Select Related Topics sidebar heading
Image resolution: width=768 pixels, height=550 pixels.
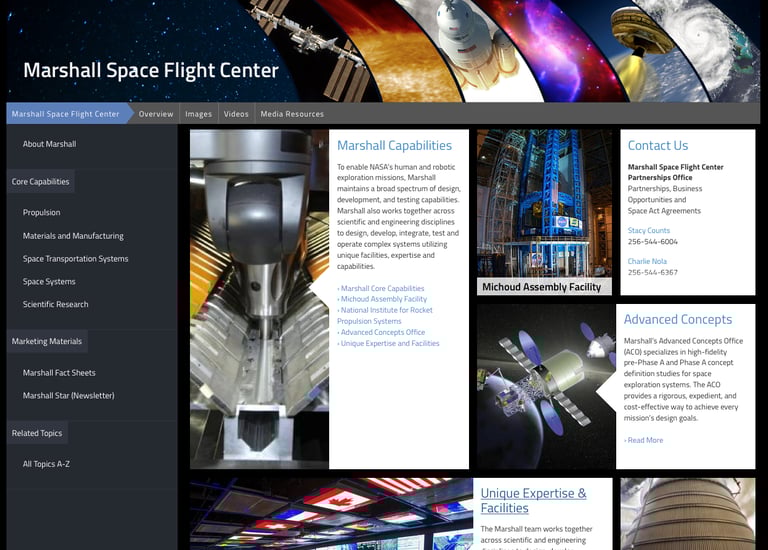click(37, 433)
